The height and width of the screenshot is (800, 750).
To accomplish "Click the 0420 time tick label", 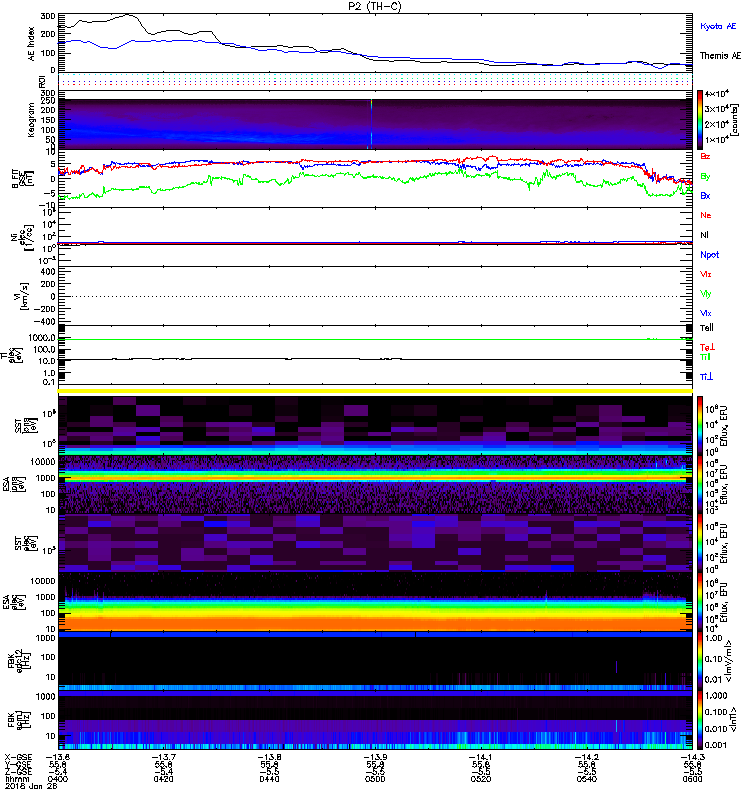I will (x=163, y=779).
